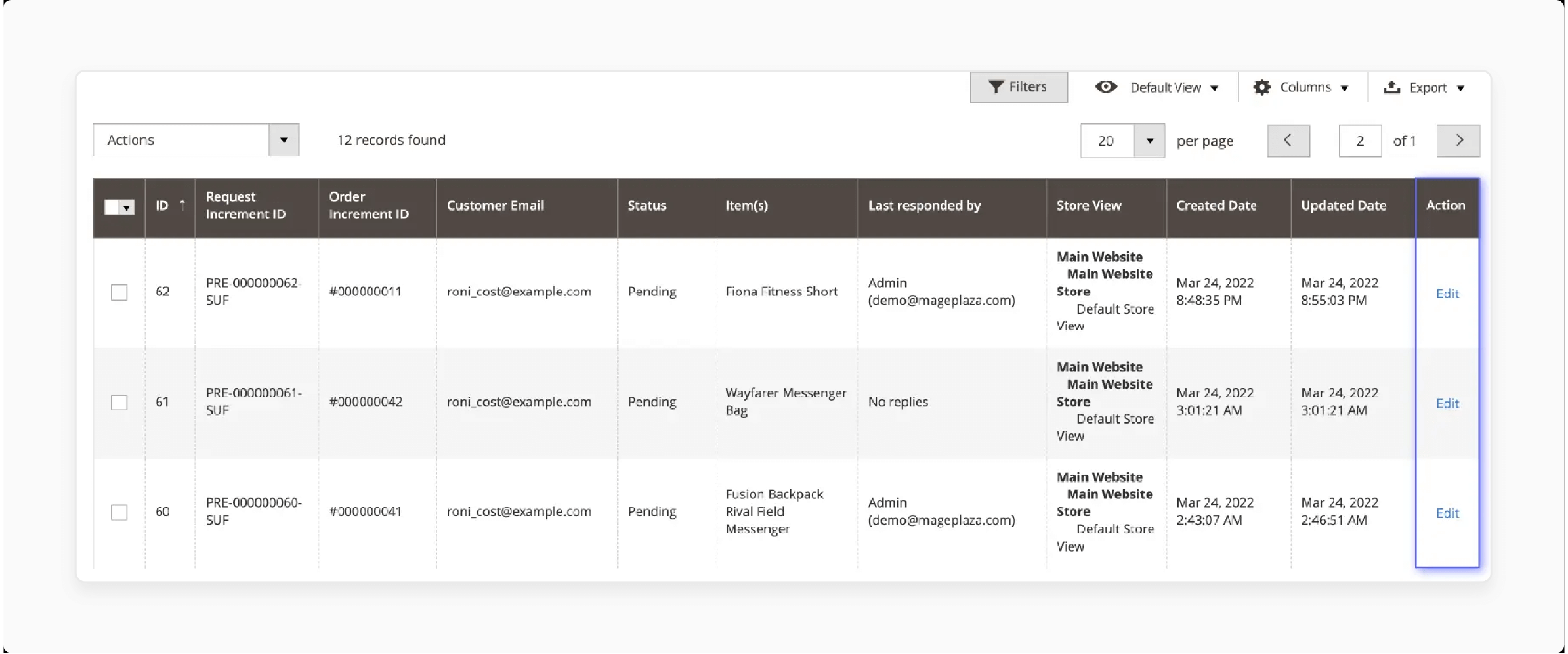Go to the next page

coord(1458,141)
